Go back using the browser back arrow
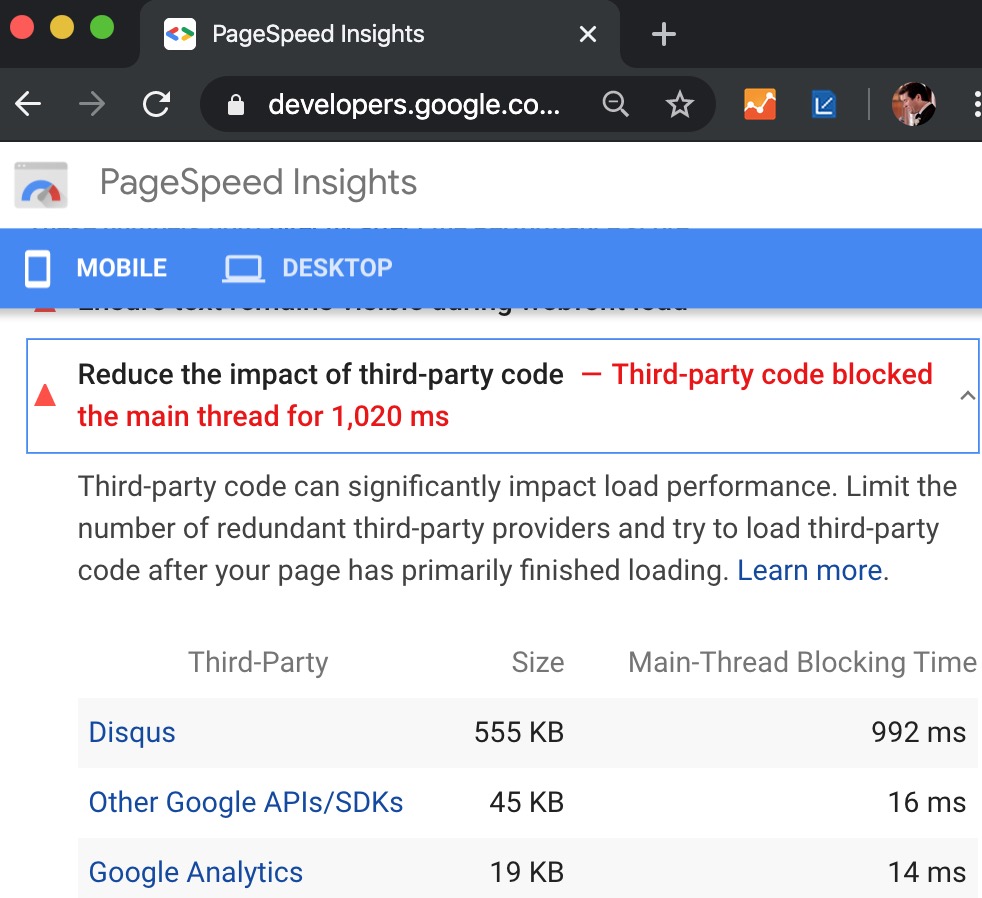982x898 pixels. (x=28, y=104)
